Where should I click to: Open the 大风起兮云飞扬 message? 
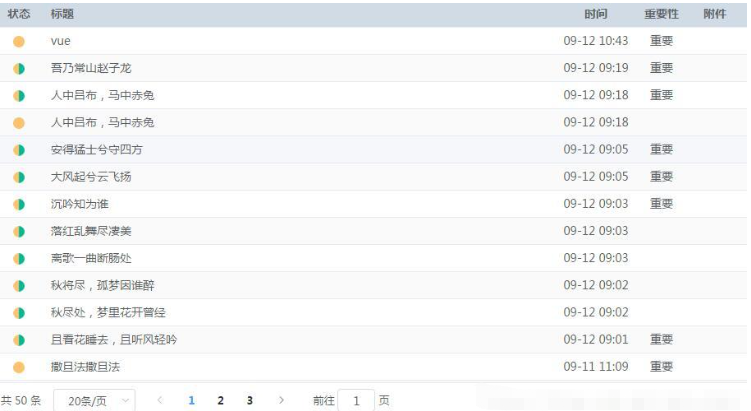91,177
